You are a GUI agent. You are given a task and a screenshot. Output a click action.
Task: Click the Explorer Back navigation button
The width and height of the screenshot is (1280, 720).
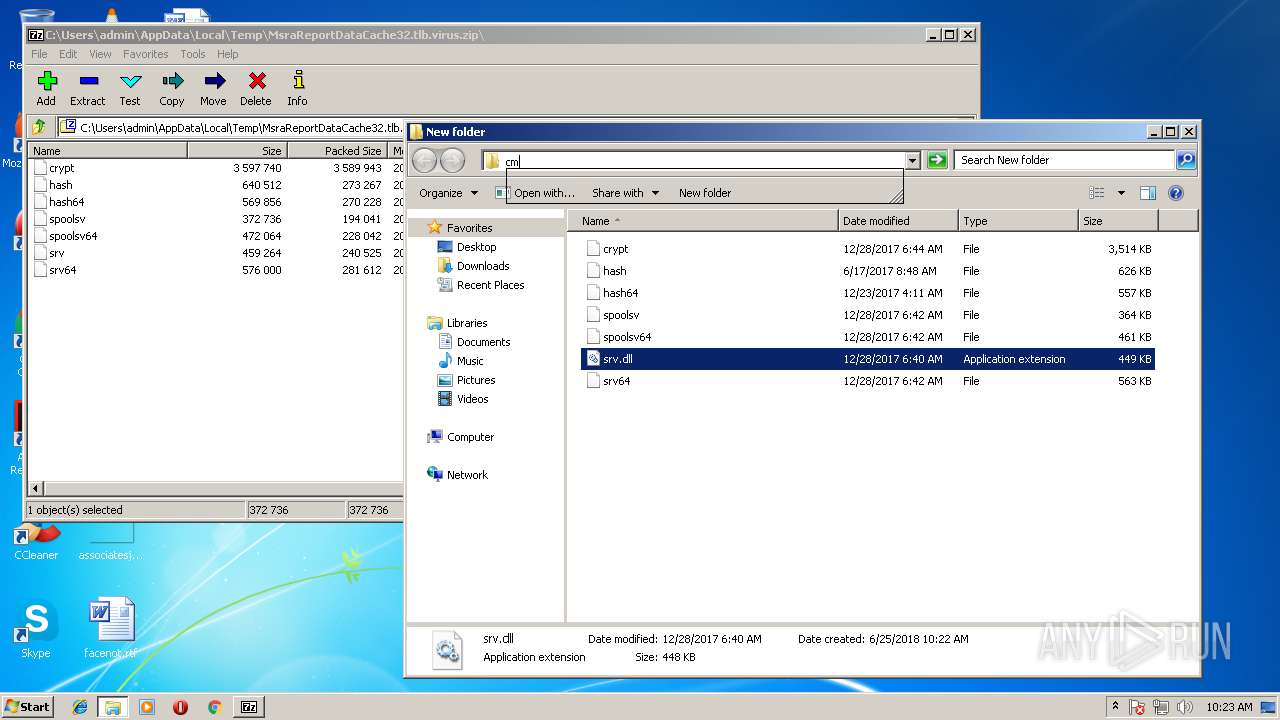point(424,160)
